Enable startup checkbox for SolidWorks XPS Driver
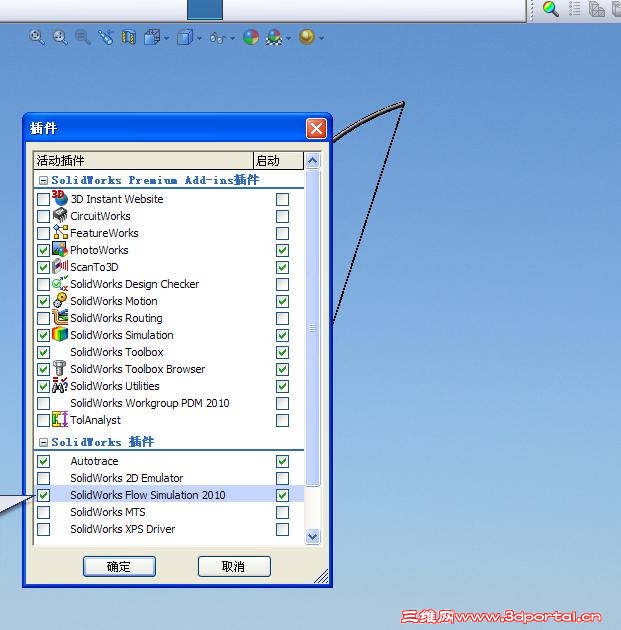621x630 pixels. (x=282, y=530)
